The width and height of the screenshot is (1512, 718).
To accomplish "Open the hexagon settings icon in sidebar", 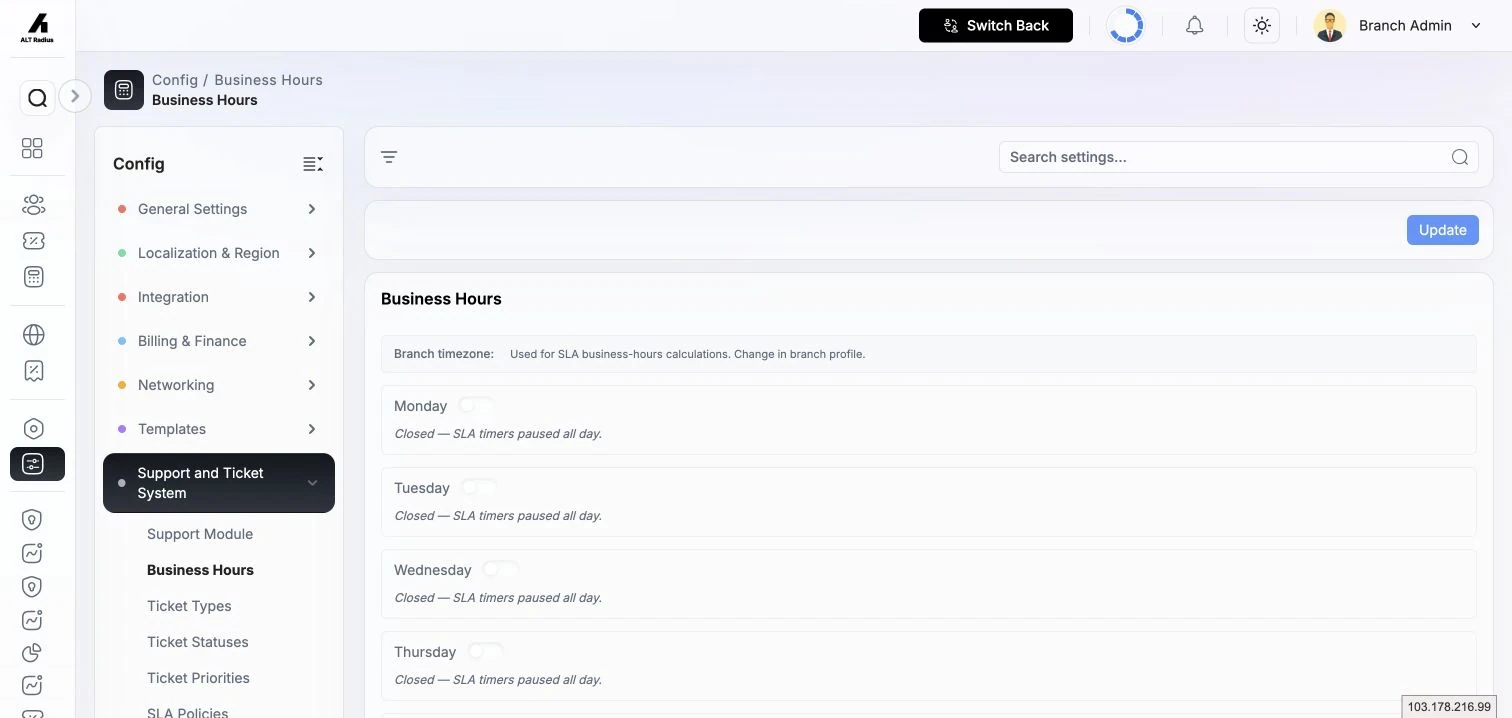I will pos(33,429).
